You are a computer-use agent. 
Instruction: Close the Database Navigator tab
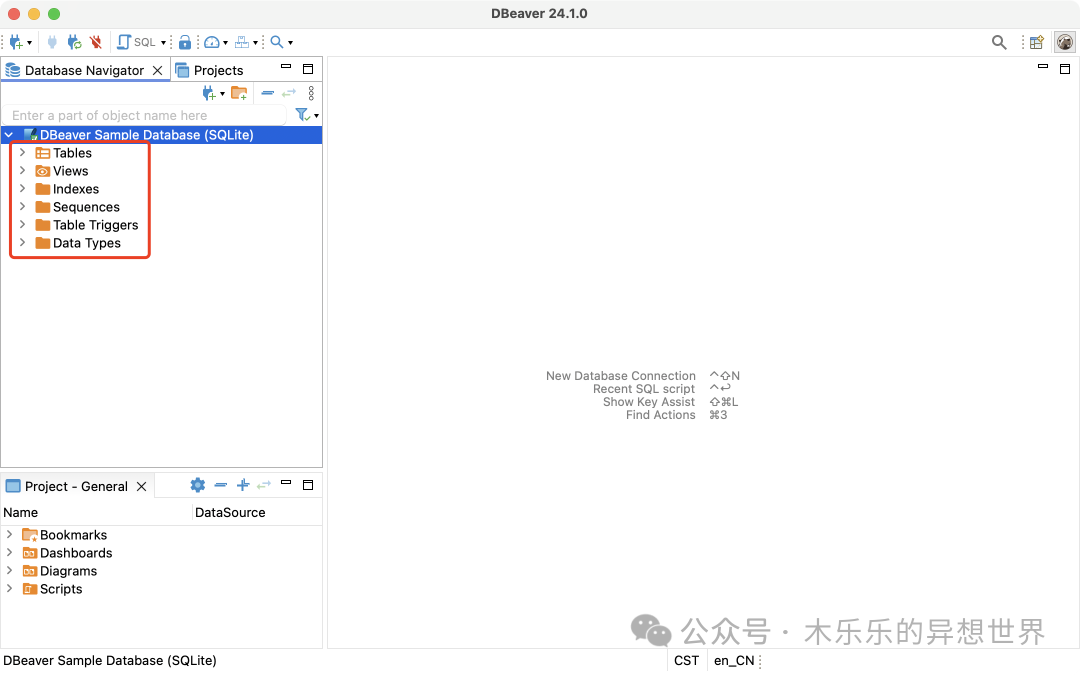pos(158,70)
